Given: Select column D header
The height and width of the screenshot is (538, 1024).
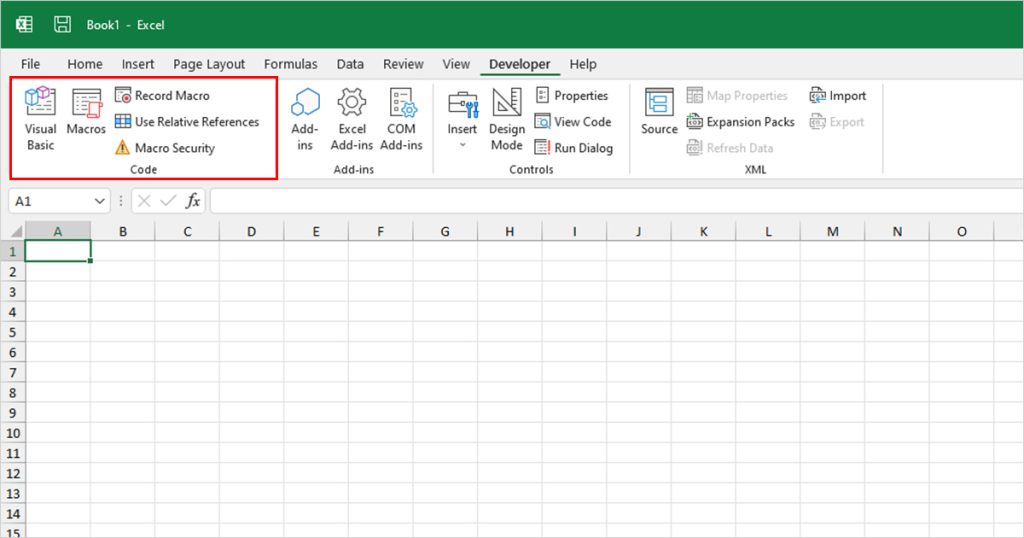Looking at the screenshot, I should tap(251, 232).
